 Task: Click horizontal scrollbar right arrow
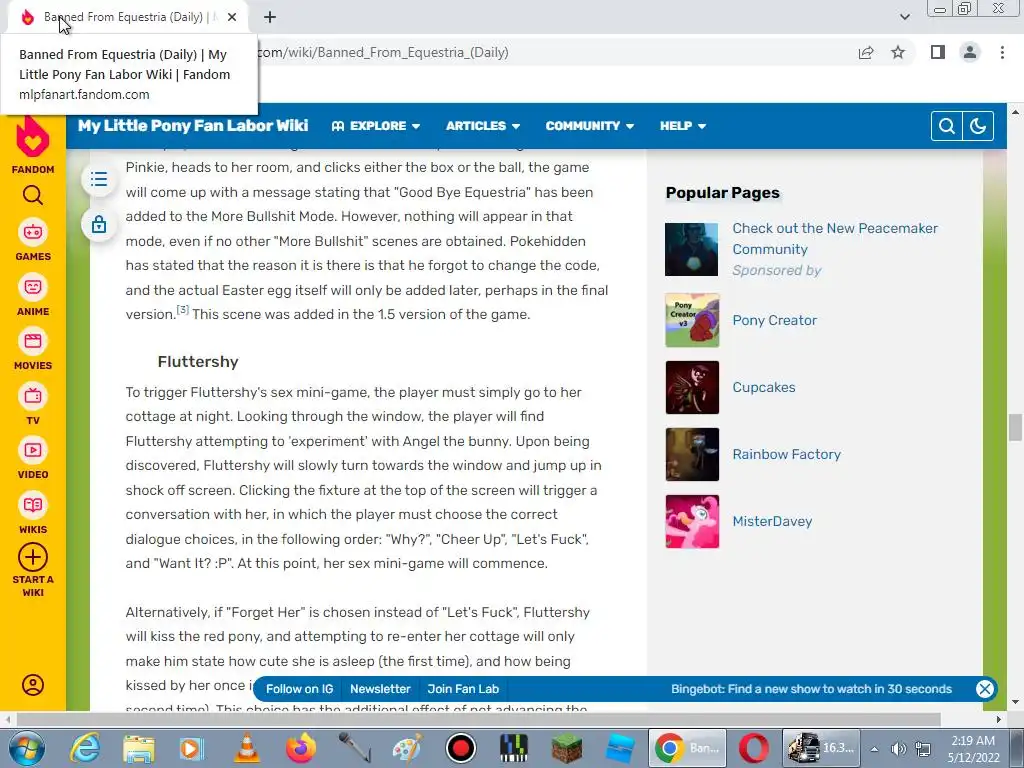(x=999, y=719)
